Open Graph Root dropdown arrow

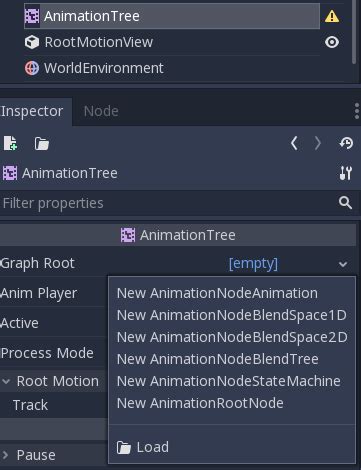click(x=343, y=264)
